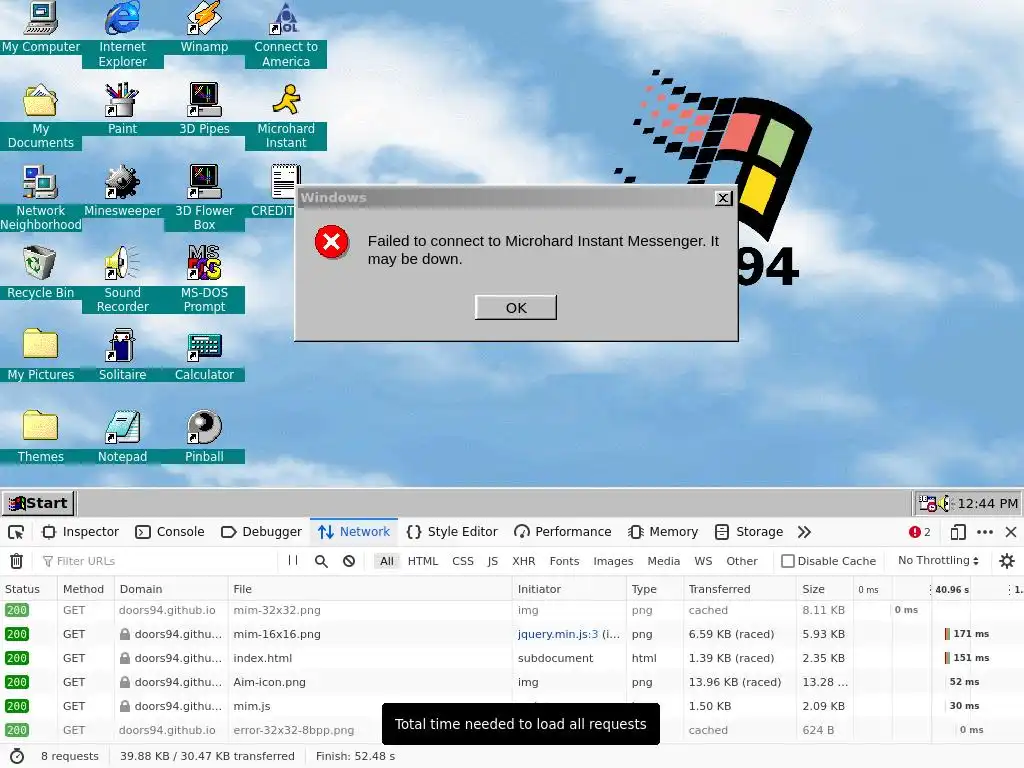
Task: Filter requests by All types
Action: pos(387,561)
